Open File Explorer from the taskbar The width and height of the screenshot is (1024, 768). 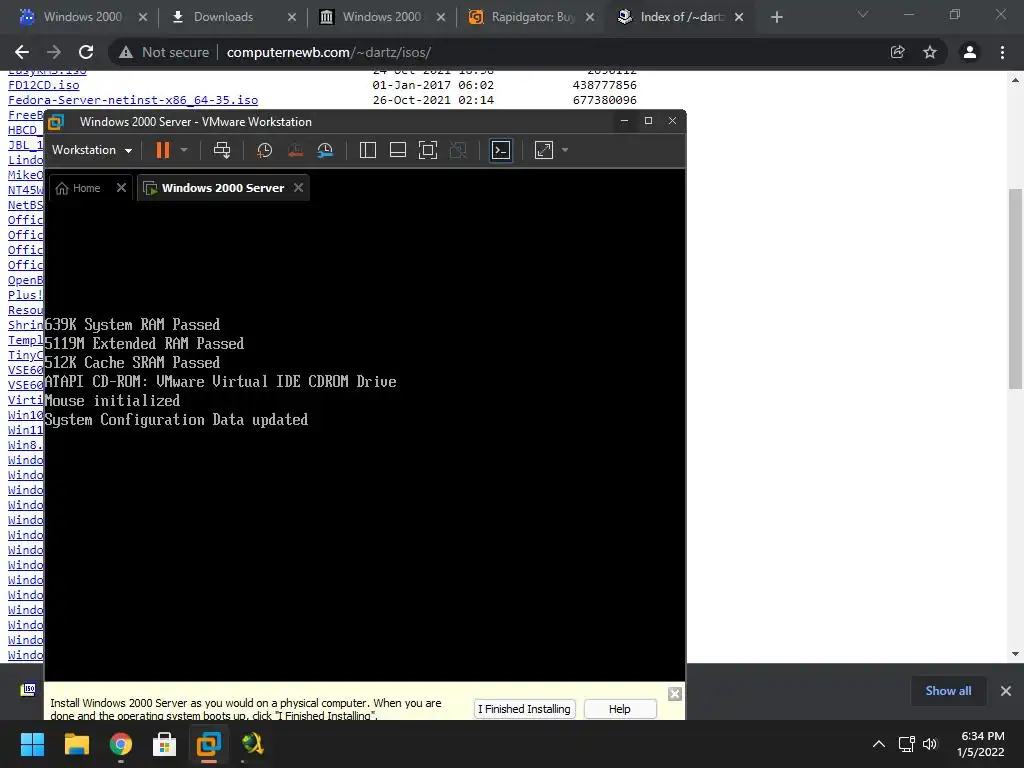[x=76, y=744]
